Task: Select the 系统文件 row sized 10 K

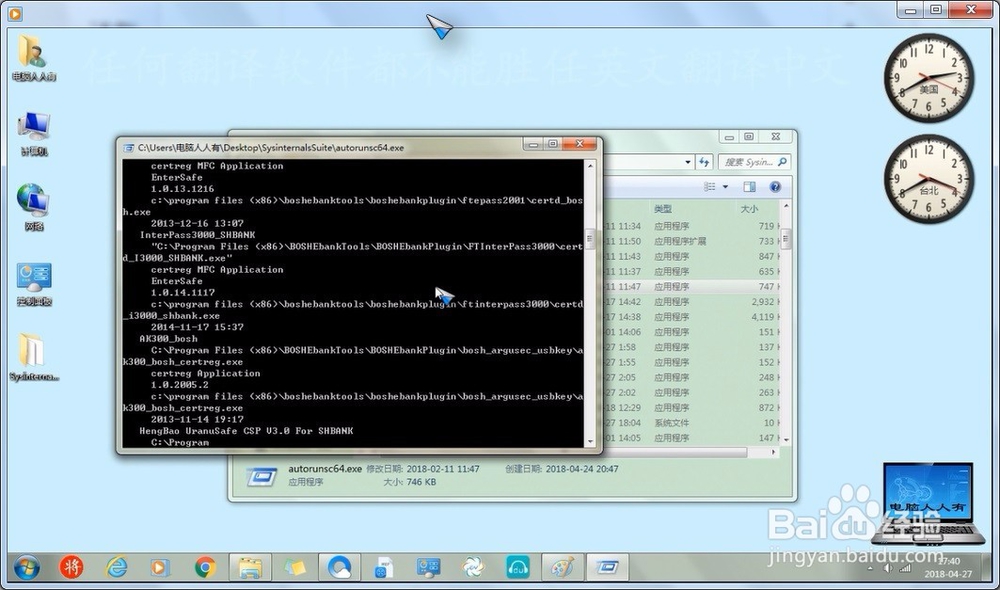Action: click(691, 423)
